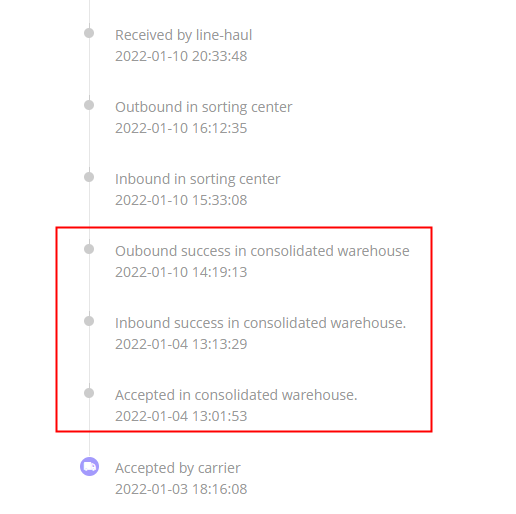Click the timestamp 2022-01-10 16:12:35

coord(181,128)
